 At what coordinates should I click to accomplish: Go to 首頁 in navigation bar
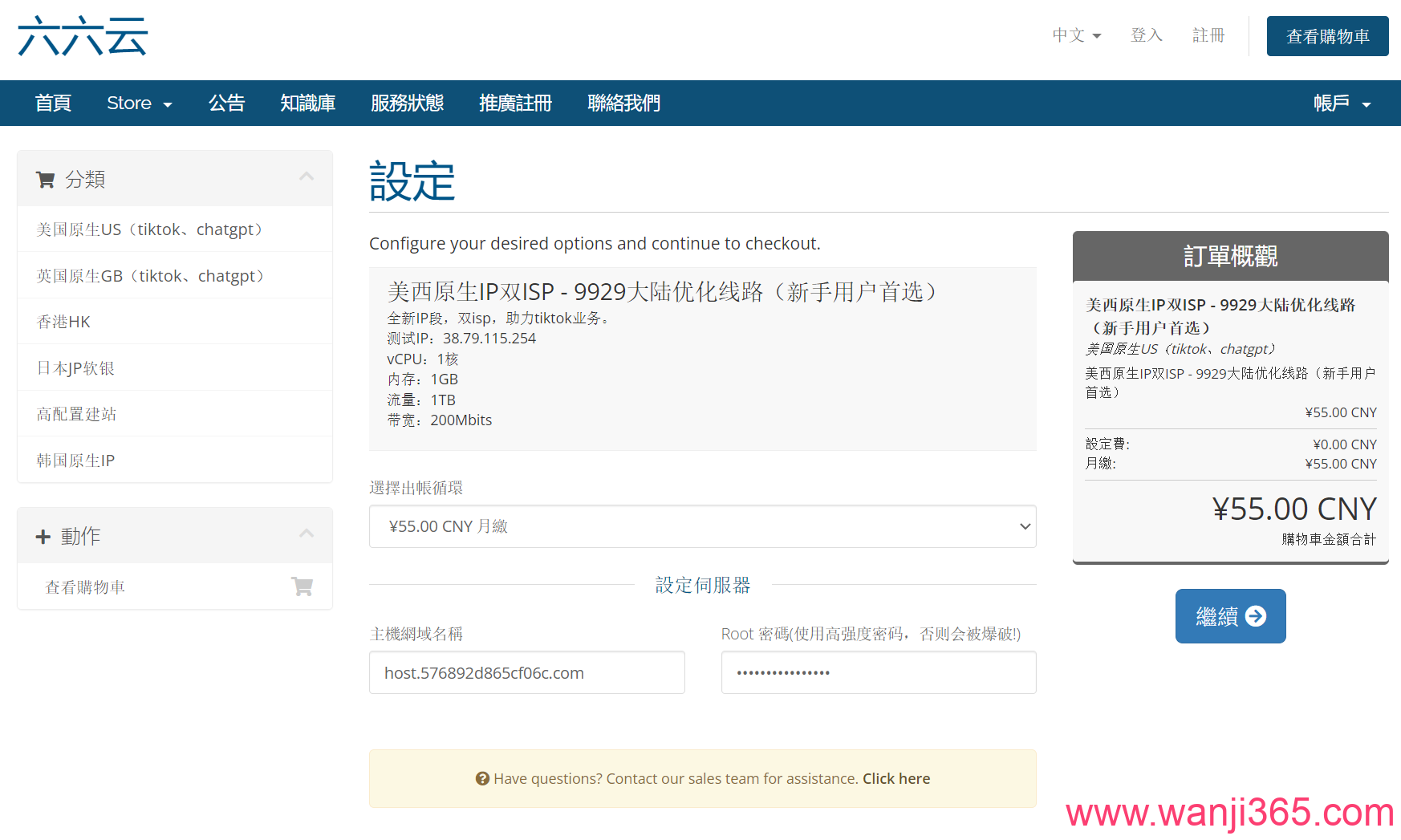(x=53, y=103)
